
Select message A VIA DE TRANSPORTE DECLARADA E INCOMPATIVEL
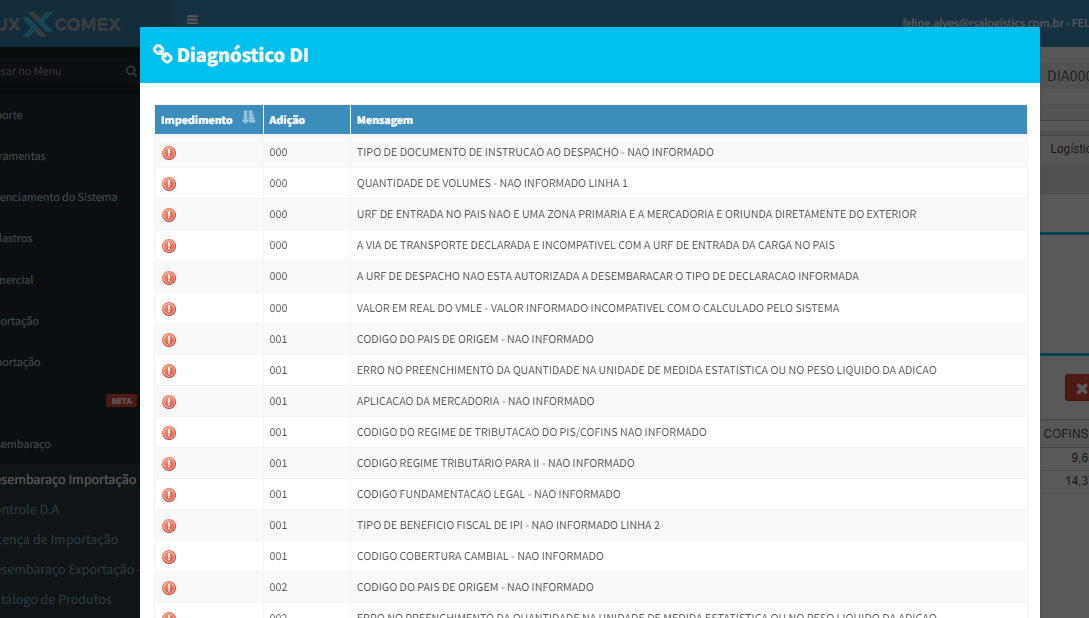[x=595, y=245]
